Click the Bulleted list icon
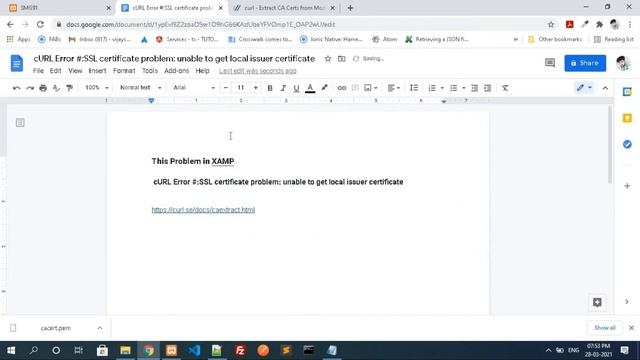Viewport: 640px width, 360px height. (x=453, y=88)
